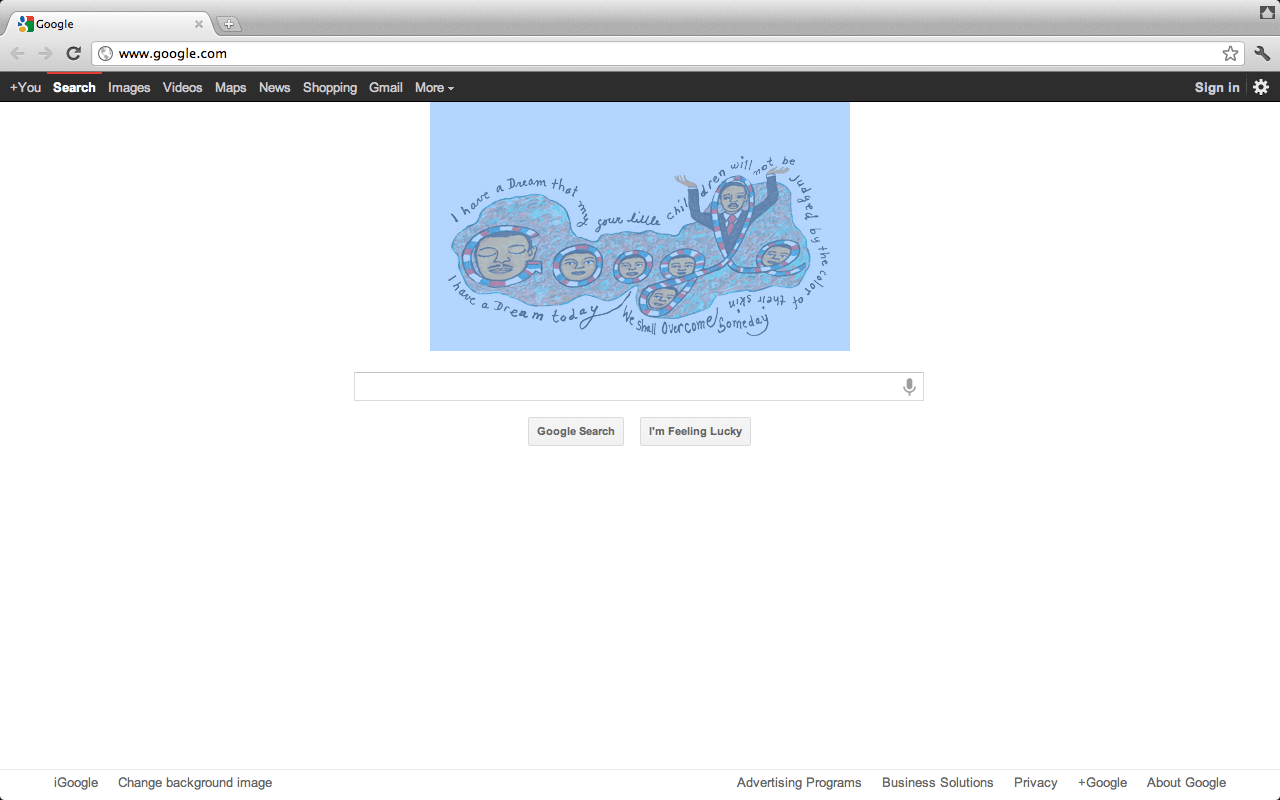Open the Privacy footer link

pyautogui.click(x=1035, y=783)
